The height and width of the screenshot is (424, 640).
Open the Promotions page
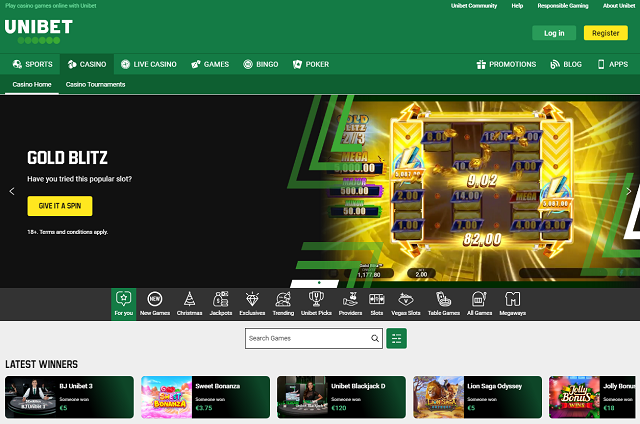[507, 64]
